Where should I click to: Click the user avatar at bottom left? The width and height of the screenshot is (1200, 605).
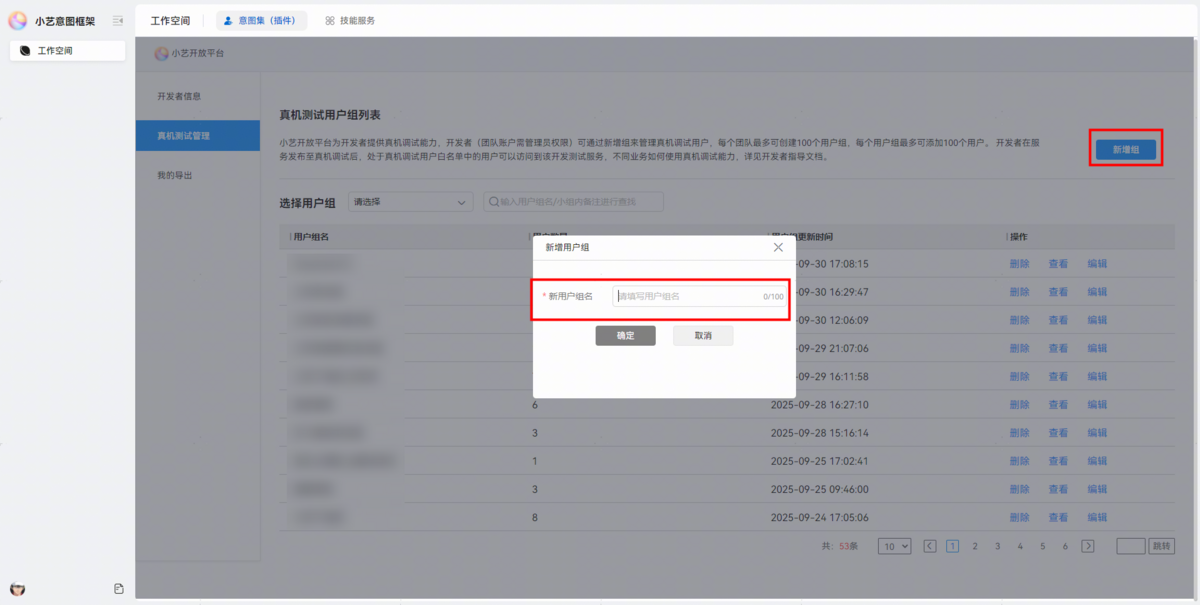[x=17, y=589]
